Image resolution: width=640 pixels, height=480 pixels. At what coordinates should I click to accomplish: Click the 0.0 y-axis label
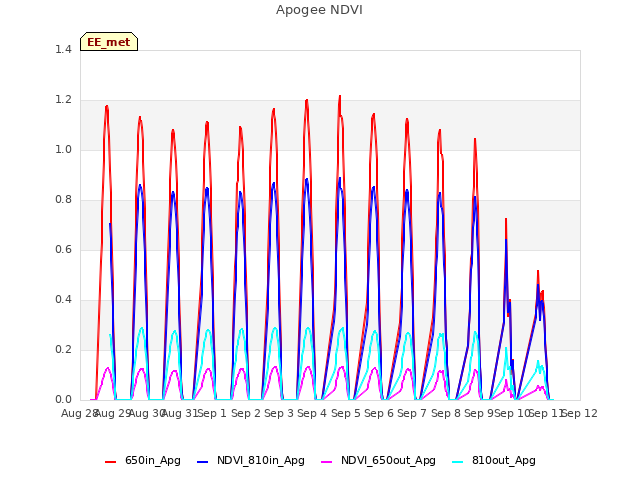pos(63,399)
